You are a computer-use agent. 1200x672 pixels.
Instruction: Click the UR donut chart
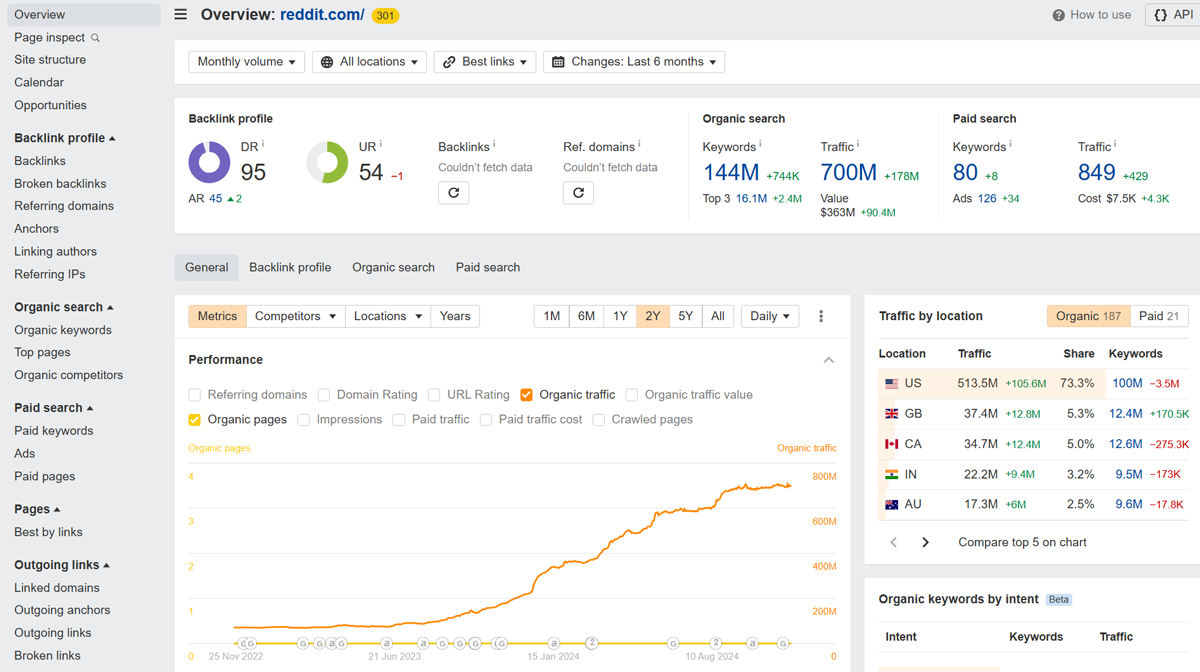coord(327,162)
